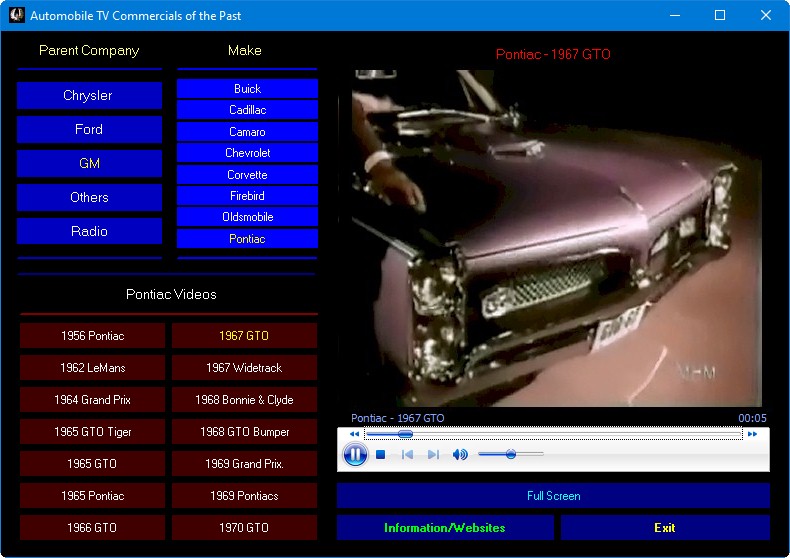
Task: Select the Cadillac make
Action: tap(247, 110)
